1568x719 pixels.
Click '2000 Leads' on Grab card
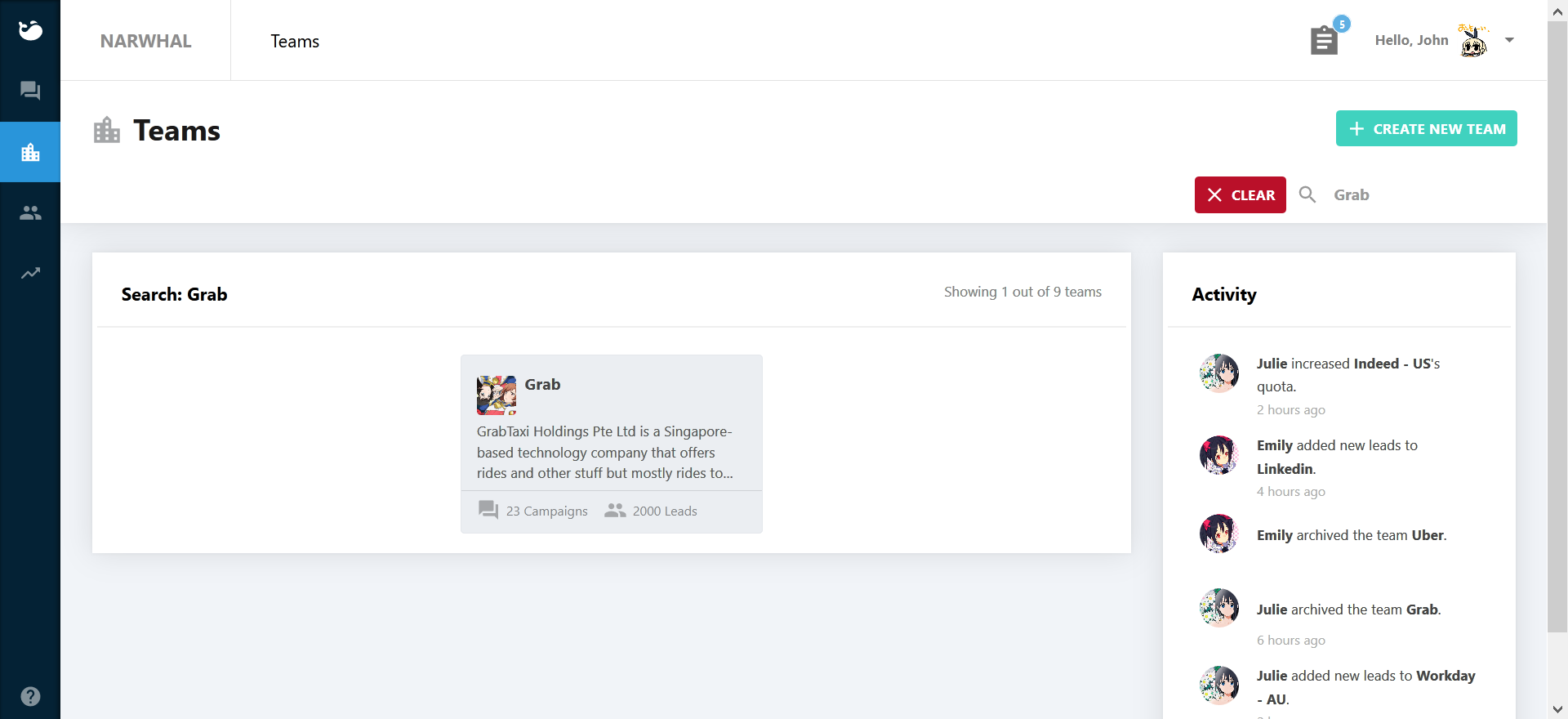coord(665,511)
